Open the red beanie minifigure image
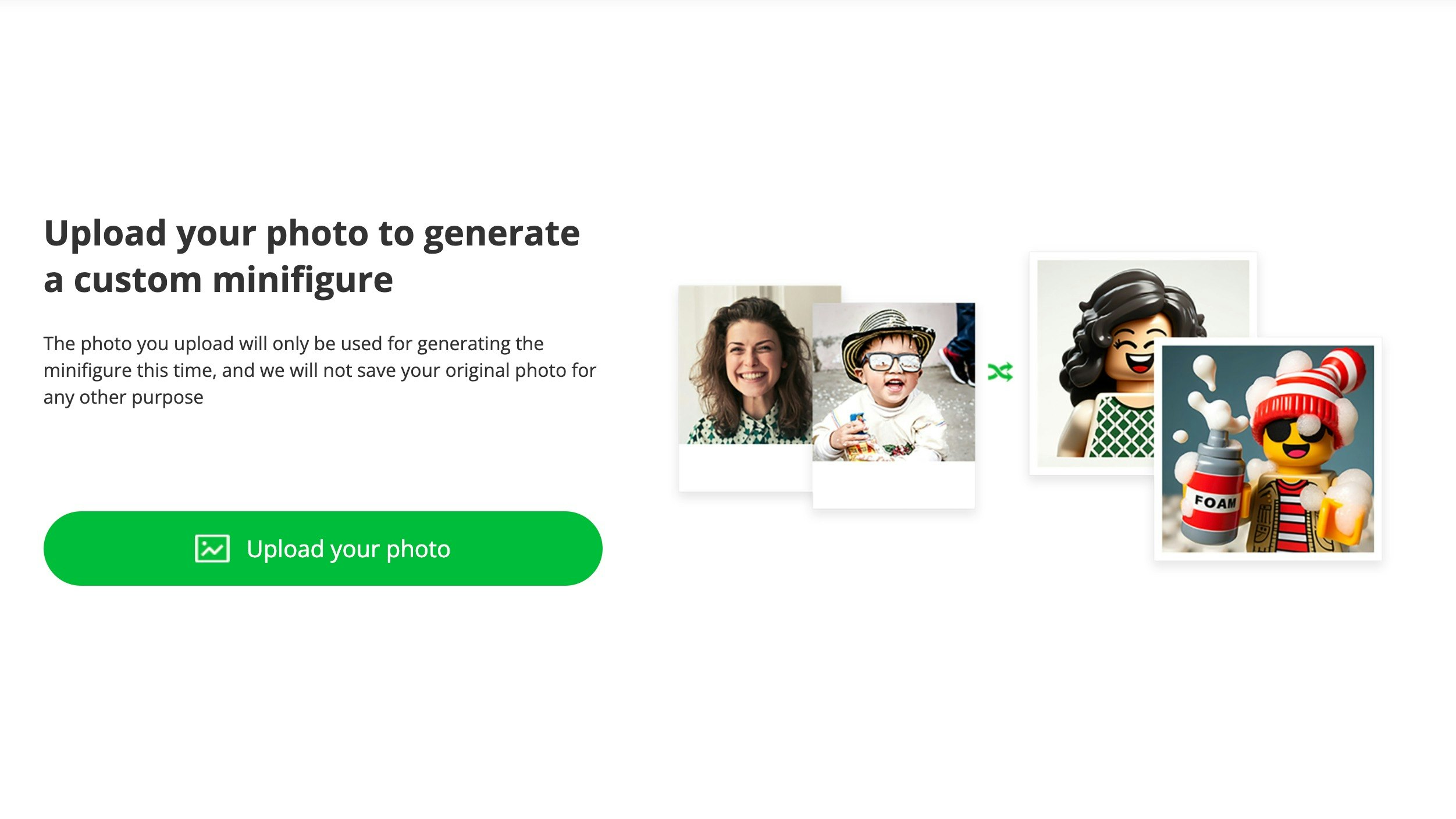1456x819 pixels. coord(1268,449)
